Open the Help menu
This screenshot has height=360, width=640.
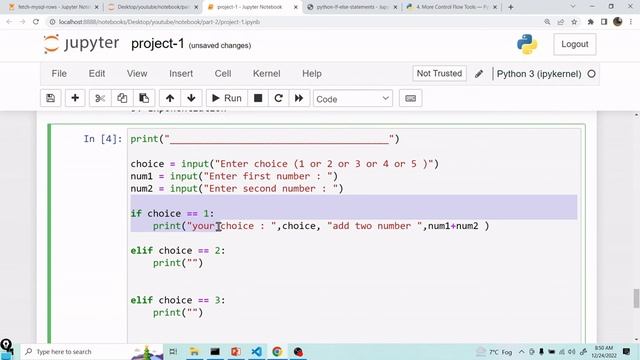click(x=312, y=73)
